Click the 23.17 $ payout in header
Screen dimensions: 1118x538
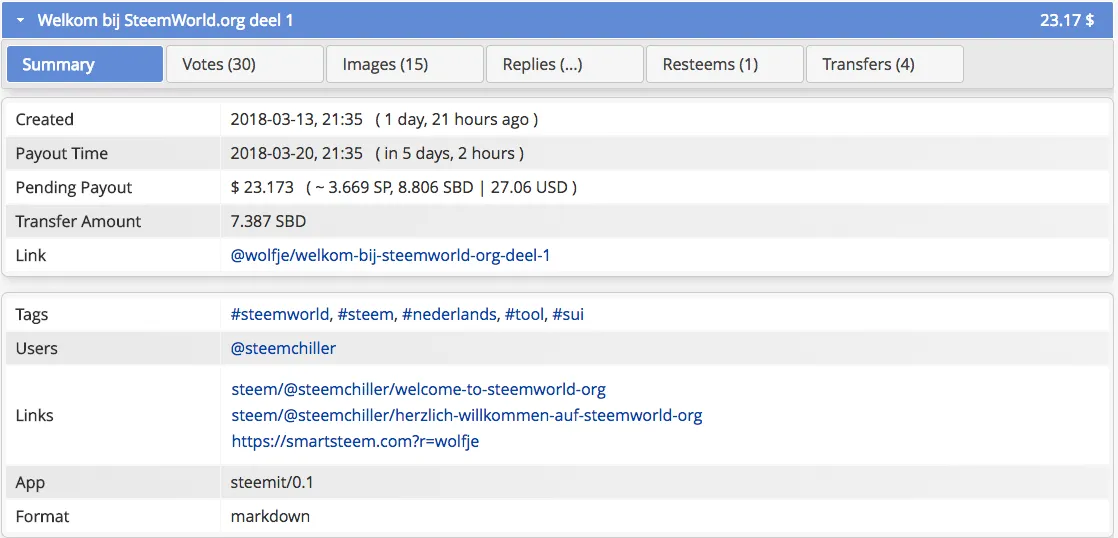[x=1066, y=20]
